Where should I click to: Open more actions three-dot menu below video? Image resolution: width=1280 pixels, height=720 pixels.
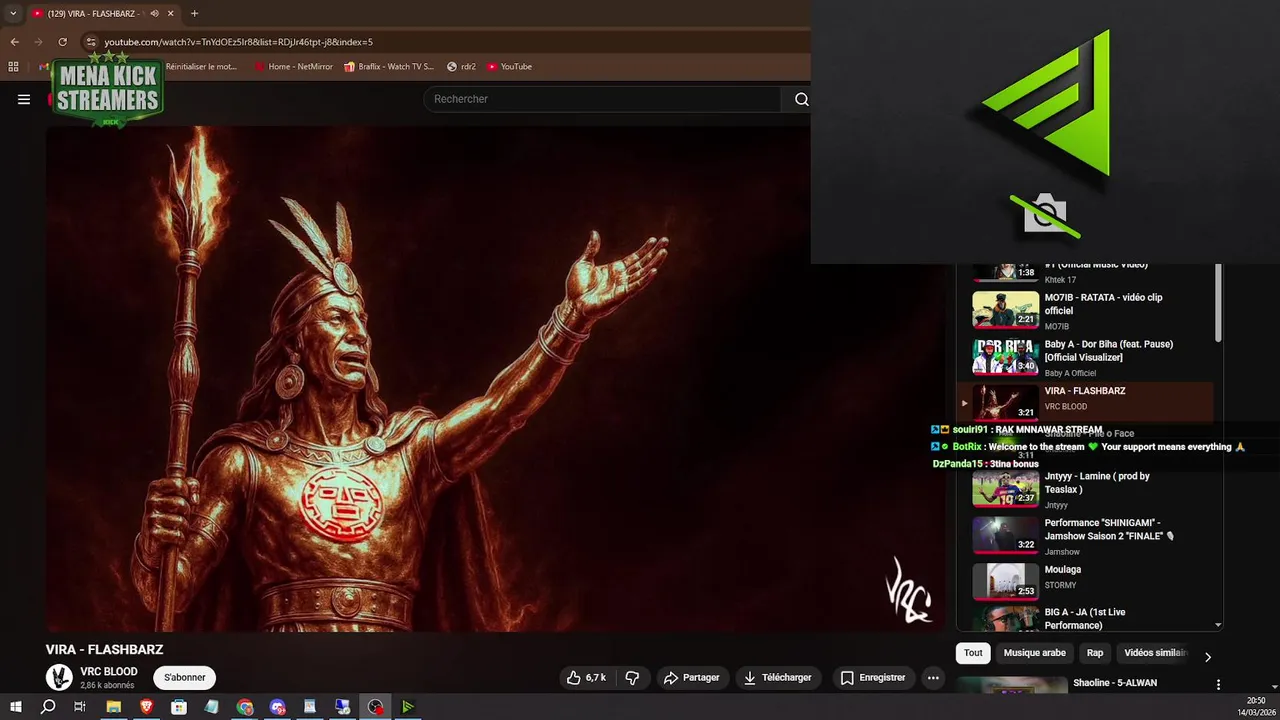(x=933, y=678)
